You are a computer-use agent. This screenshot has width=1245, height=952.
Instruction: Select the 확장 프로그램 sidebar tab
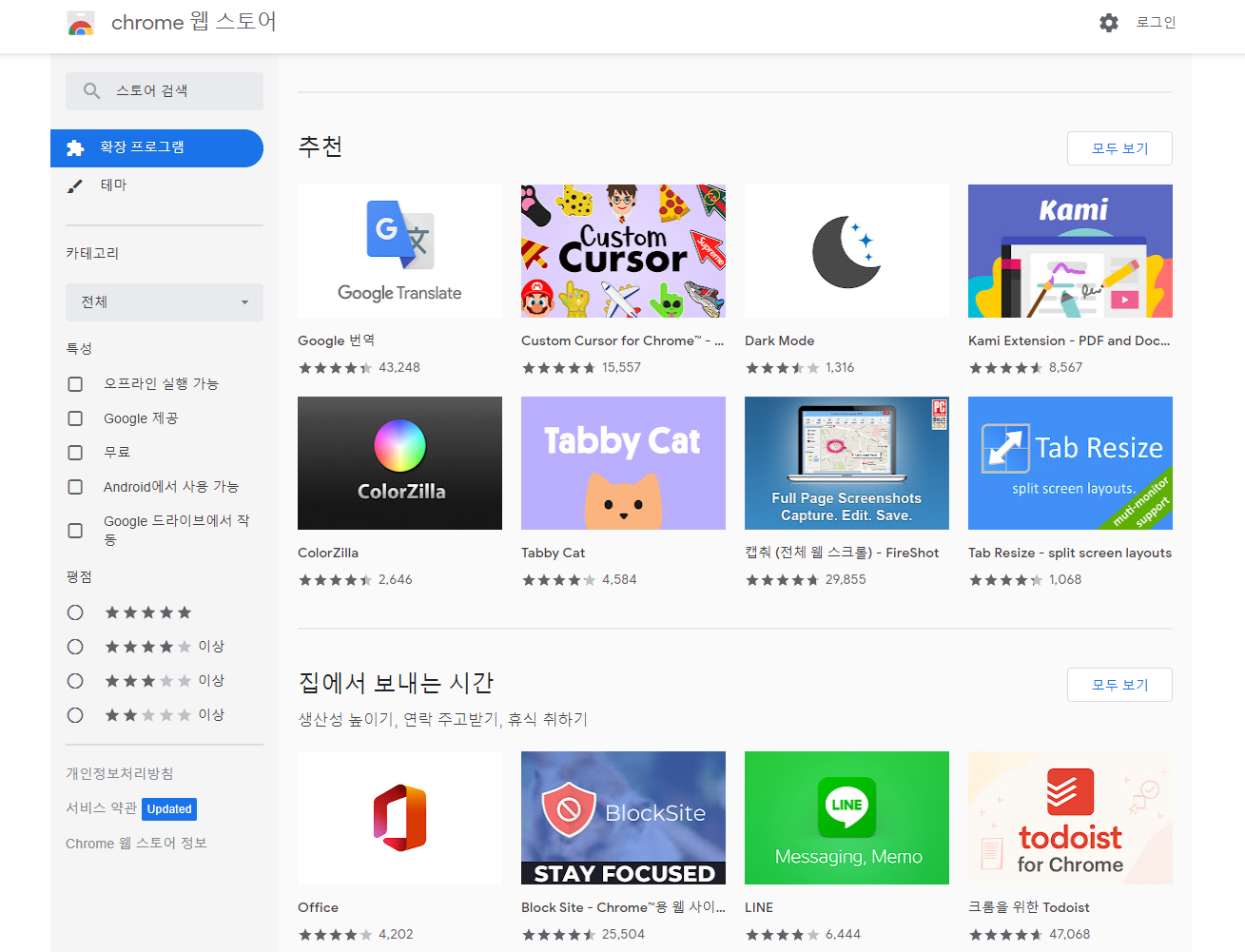point(157,148)
